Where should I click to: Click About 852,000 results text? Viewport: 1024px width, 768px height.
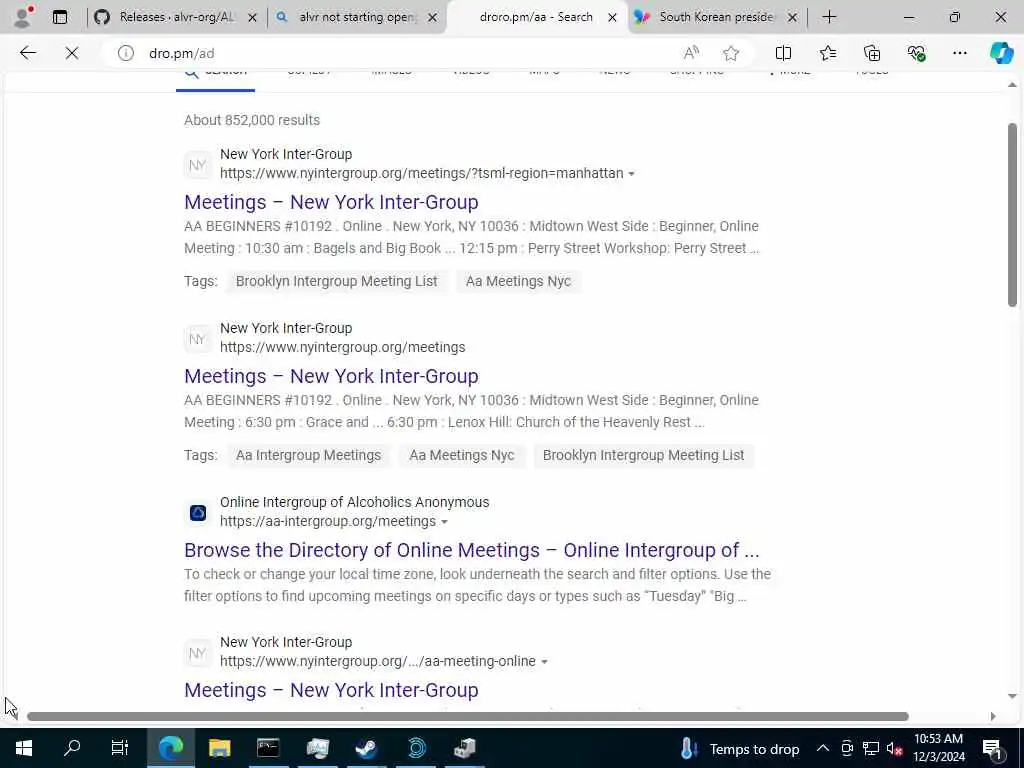(x=252, y=120)
